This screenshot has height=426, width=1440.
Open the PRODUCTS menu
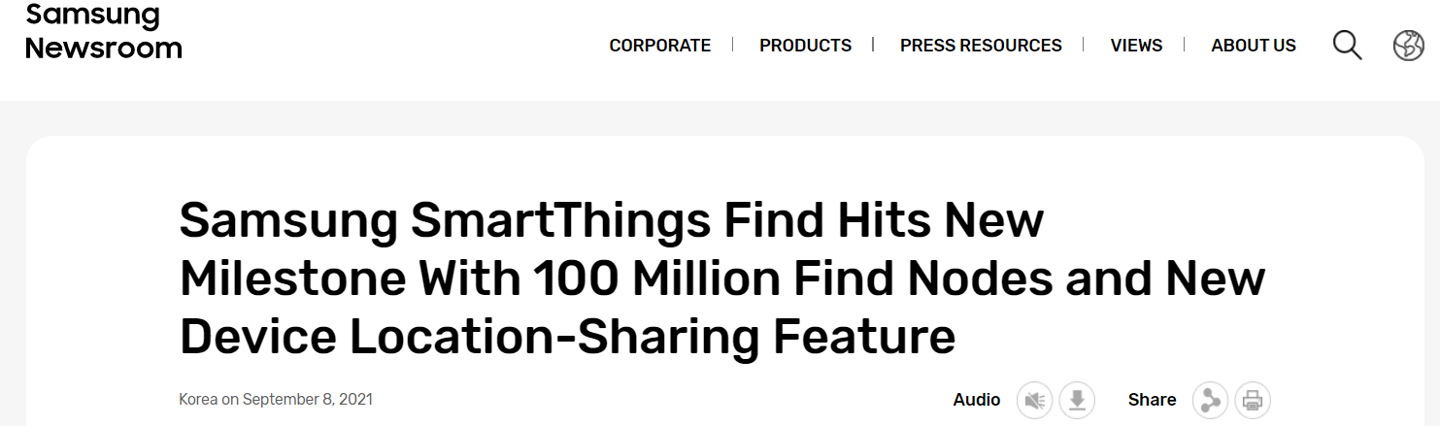pos(805,45)
